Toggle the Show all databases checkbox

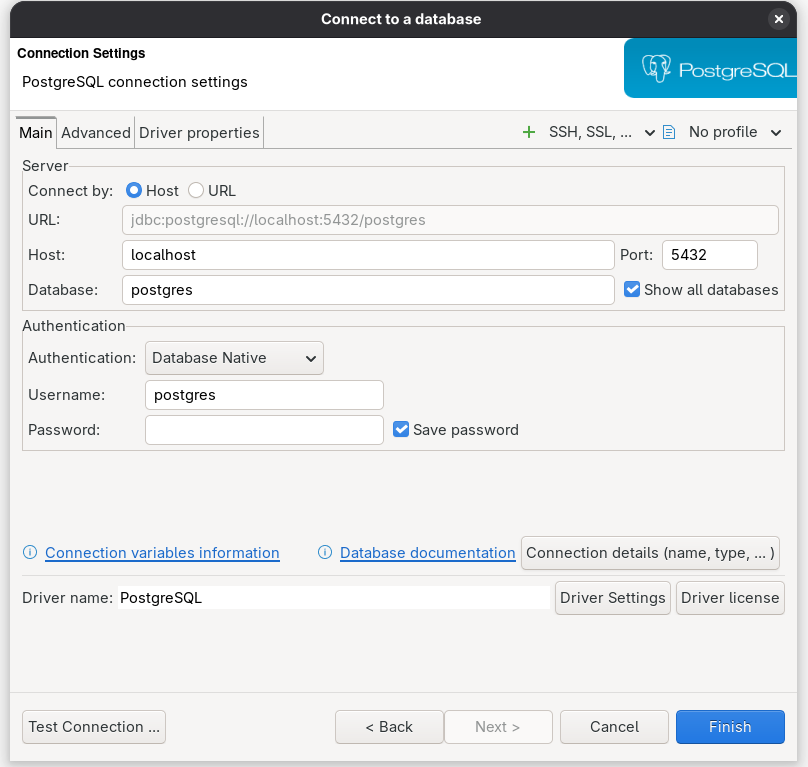tap(632, 289)
